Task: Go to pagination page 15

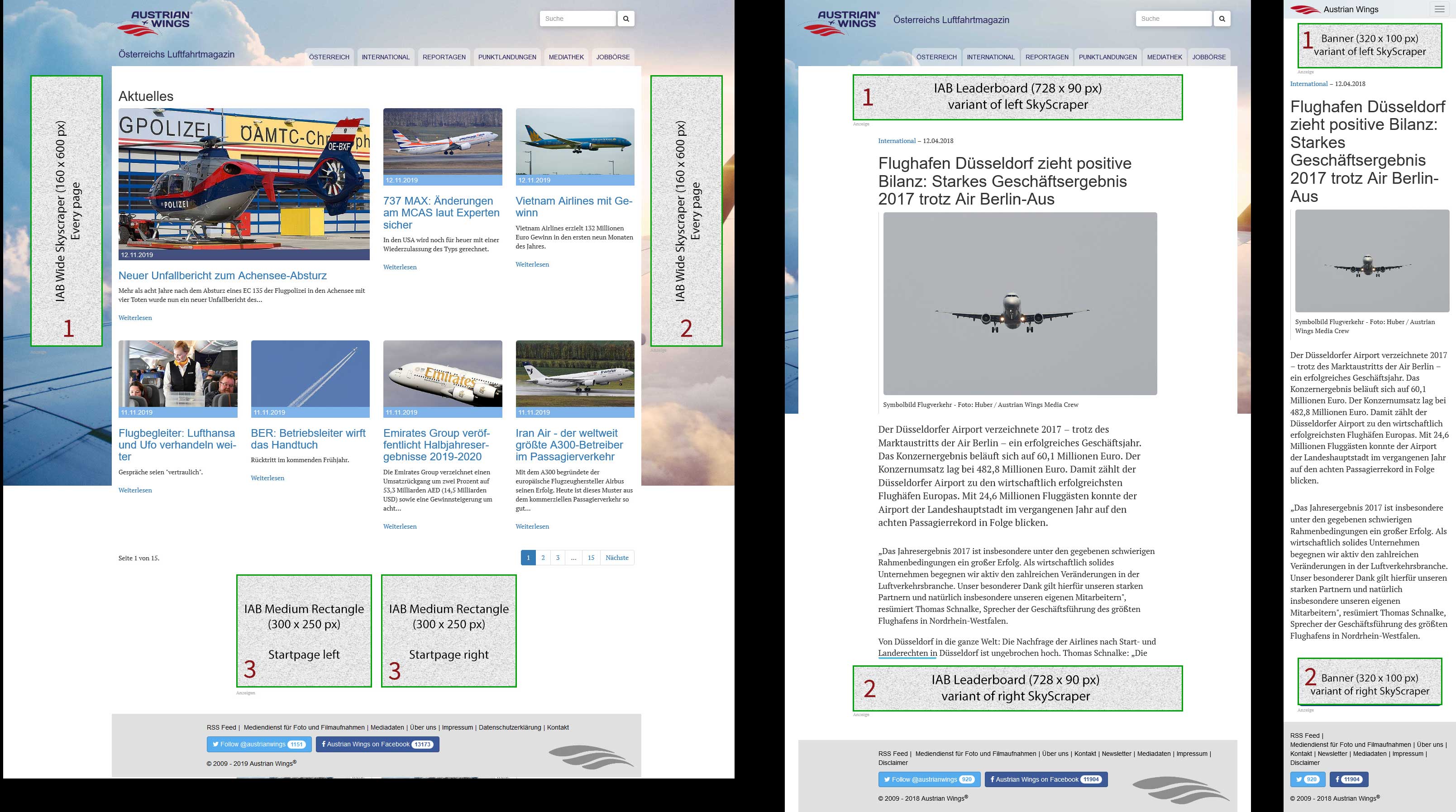Action: [591, 558]
